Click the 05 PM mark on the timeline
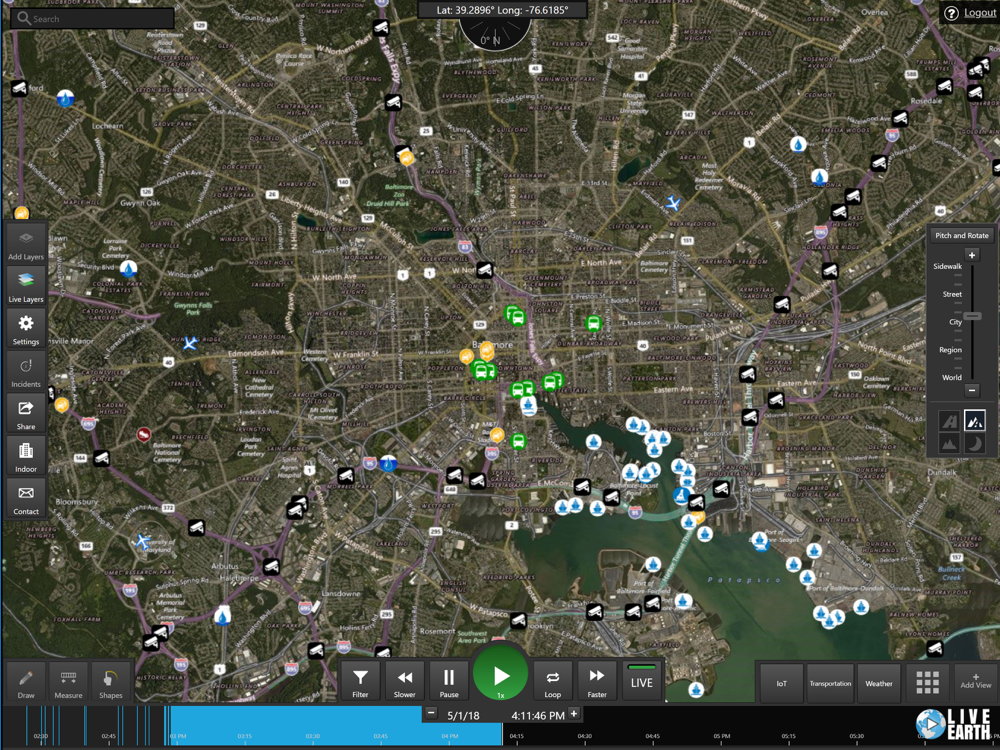Image resolution: width=1000 pixels, height=750 pixels. tap(721, 736)
